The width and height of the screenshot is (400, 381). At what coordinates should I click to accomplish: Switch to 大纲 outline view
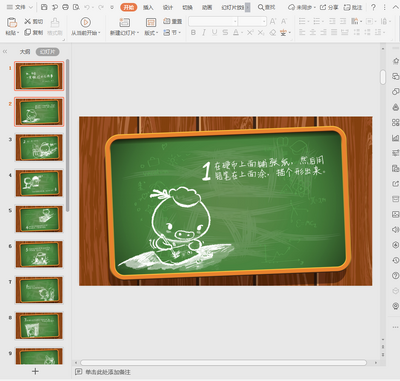25,52
